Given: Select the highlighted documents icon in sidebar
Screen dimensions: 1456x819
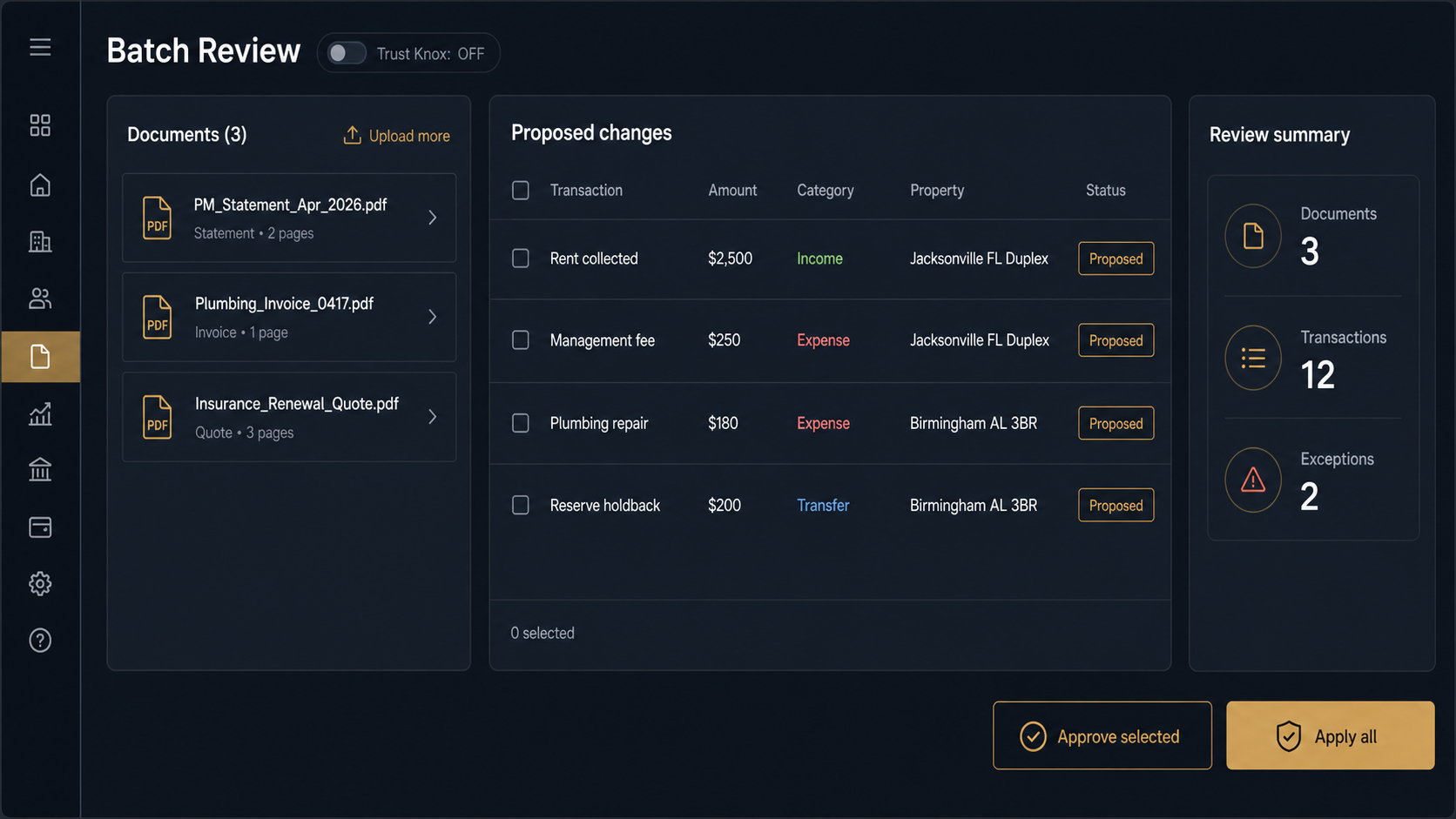Looking at the screenshot, I should click(40, 357).
